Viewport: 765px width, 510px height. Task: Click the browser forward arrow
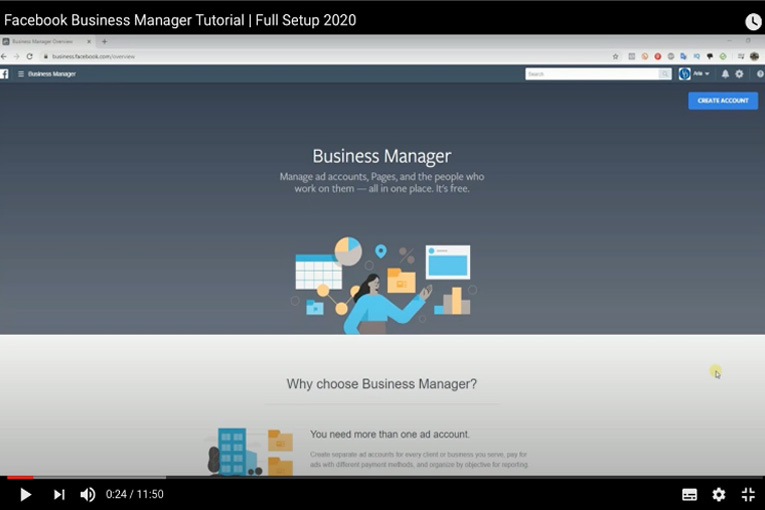coord(16,57)
